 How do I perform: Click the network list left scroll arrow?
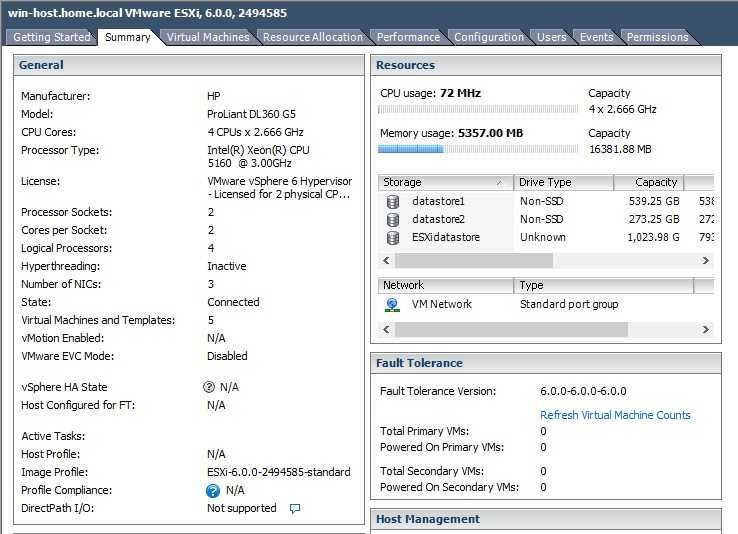pos(386,329)
